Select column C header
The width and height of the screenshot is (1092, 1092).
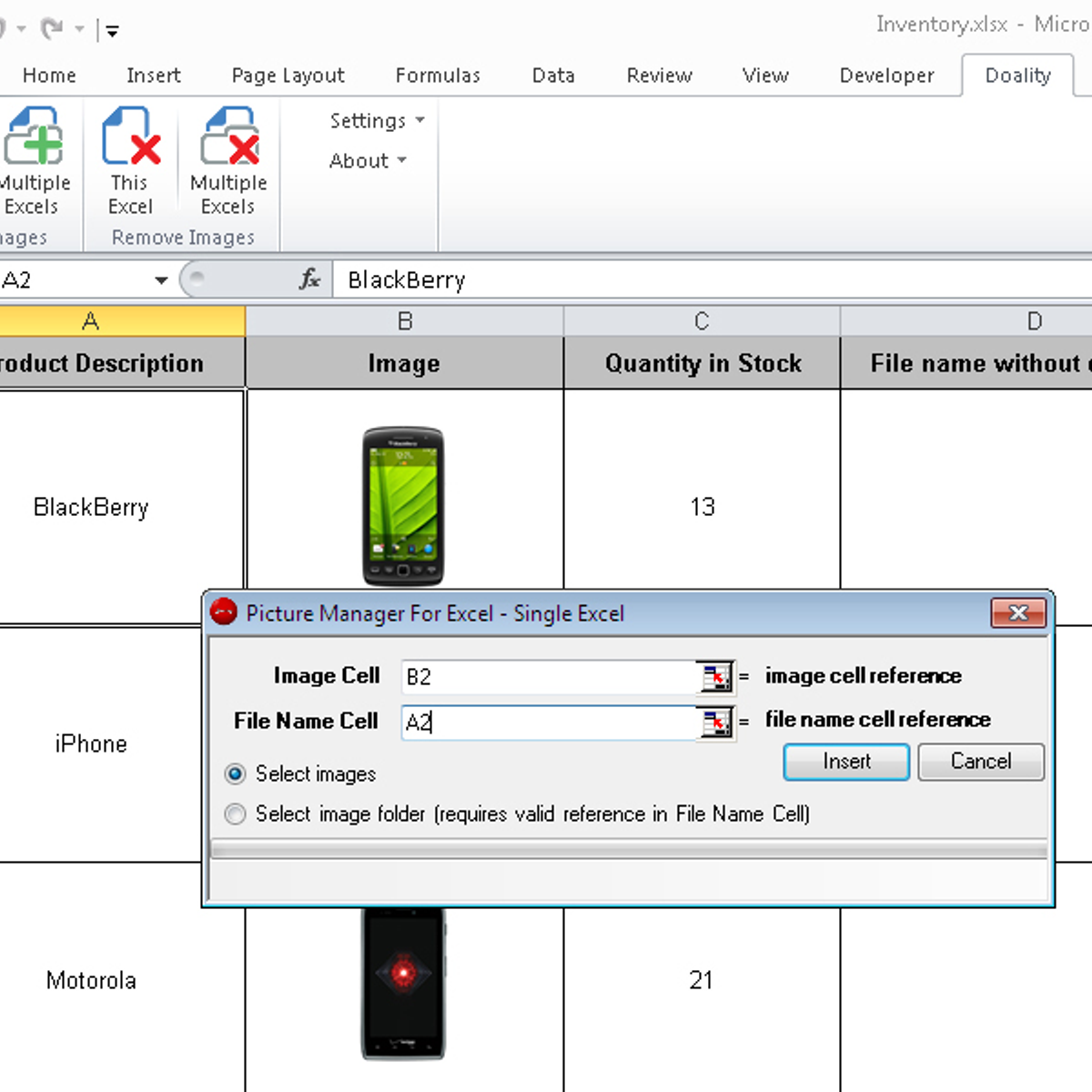coord(702,321)
